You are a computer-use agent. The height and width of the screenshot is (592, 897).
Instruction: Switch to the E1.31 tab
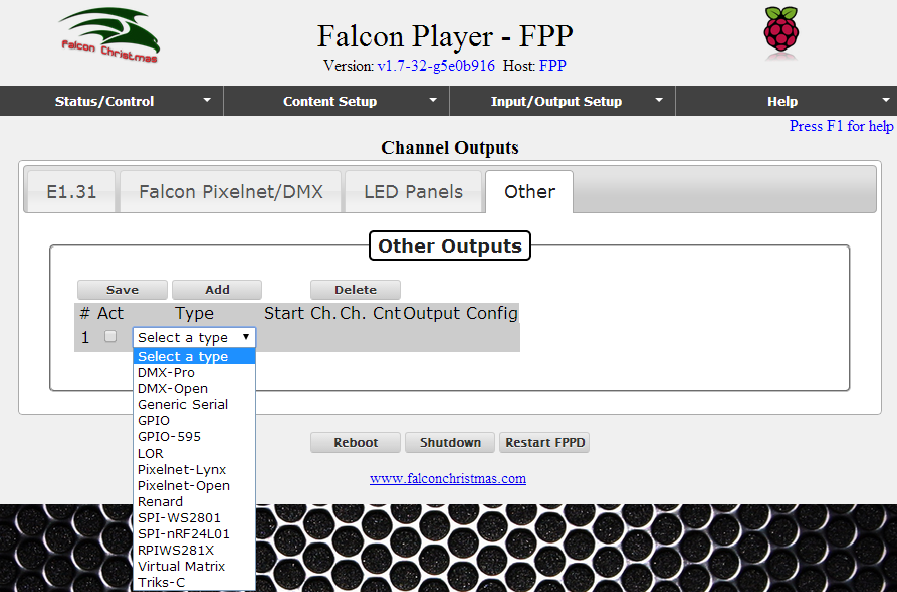71,192
